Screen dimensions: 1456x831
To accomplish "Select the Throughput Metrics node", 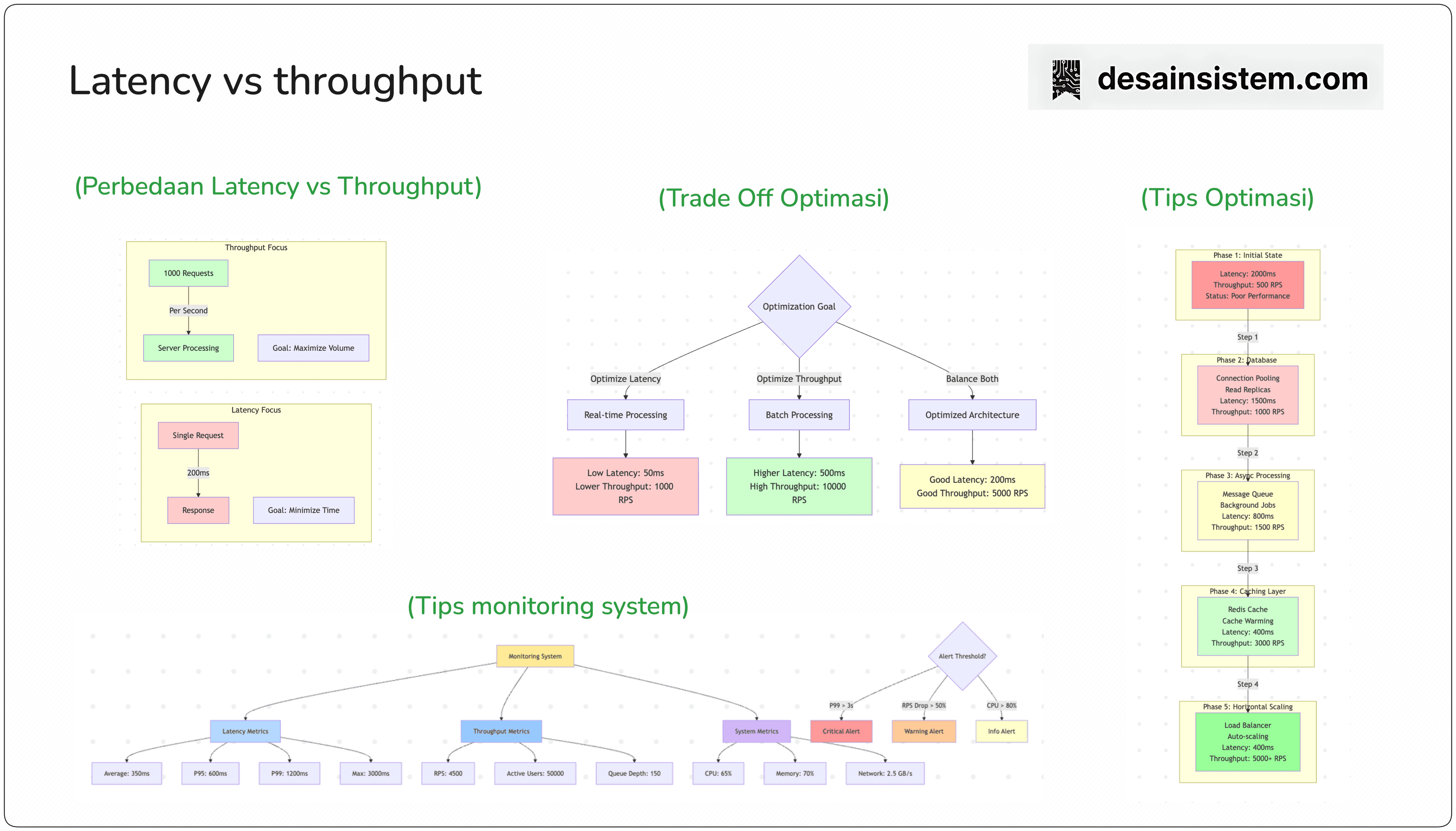I will point(502,731).
